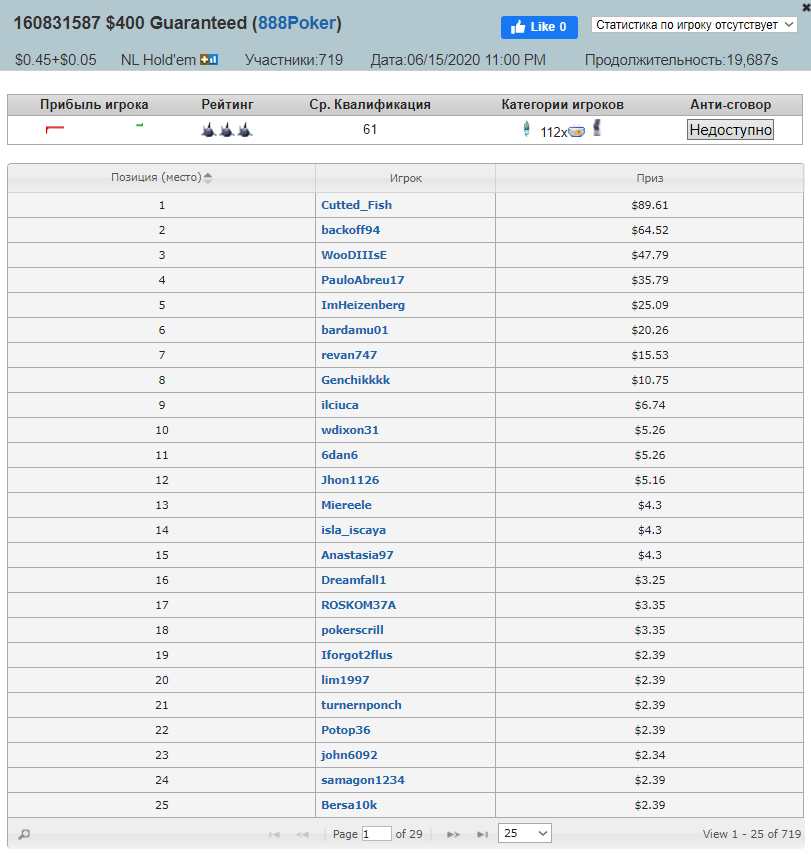Viewport: 811px width, 856px height.
Task: Open the 888Poker link in title
Action: click(x=296, y=23)
